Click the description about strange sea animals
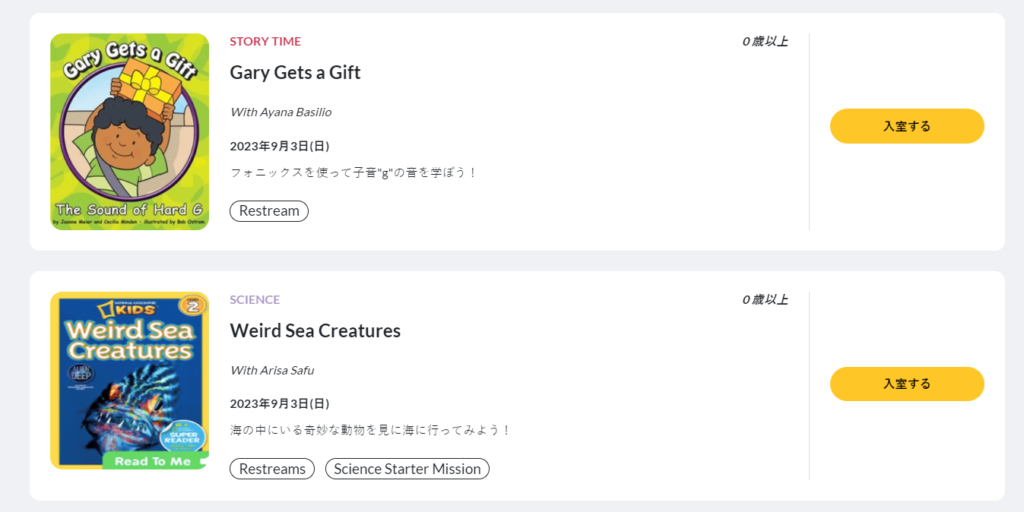Screen dimensions: 1024x512 (x=371, y=430)
